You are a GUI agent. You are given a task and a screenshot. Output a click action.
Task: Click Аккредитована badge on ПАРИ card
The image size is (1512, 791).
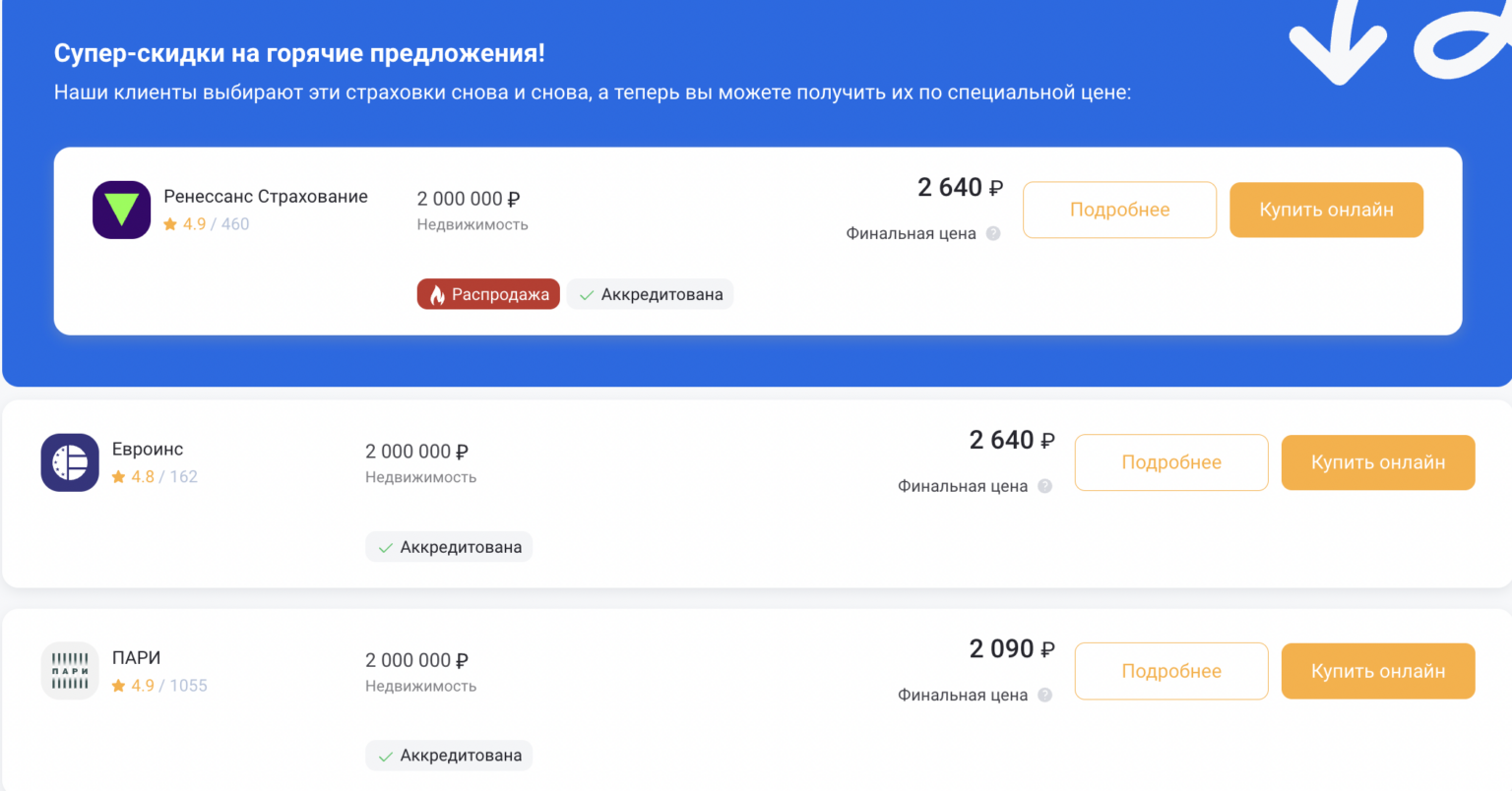coord(449,756)
